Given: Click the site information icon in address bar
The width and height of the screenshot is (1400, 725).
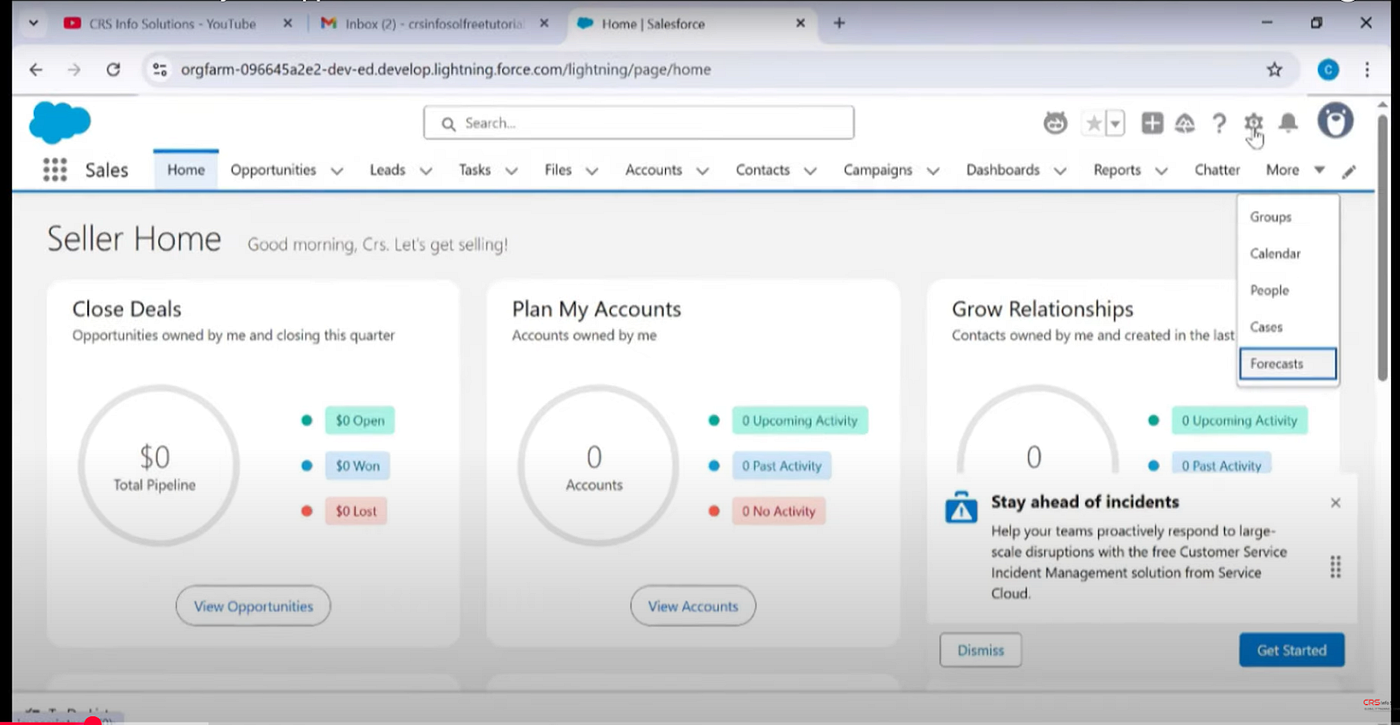Looking at the screenshot, I should 160,70.
